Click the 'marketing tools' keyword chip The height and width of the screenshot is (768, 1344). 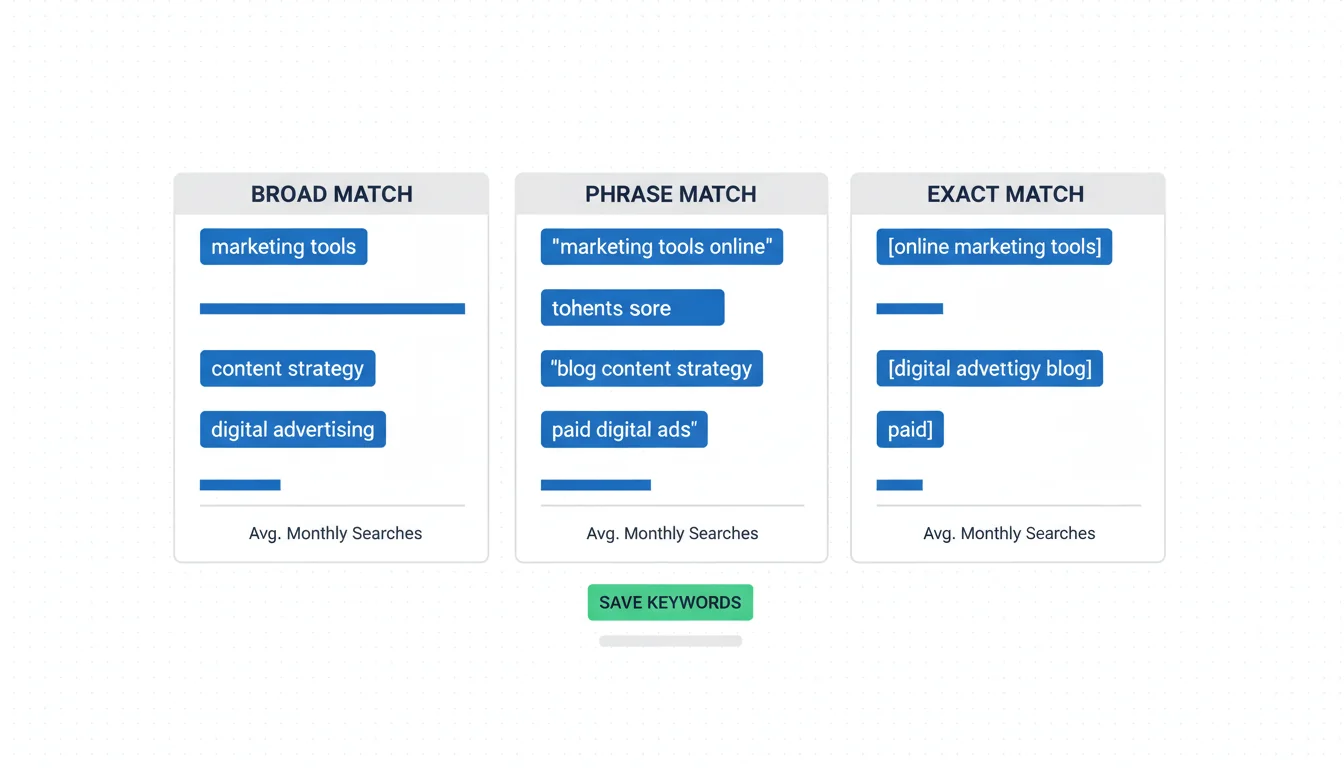[x=283, y=247]
